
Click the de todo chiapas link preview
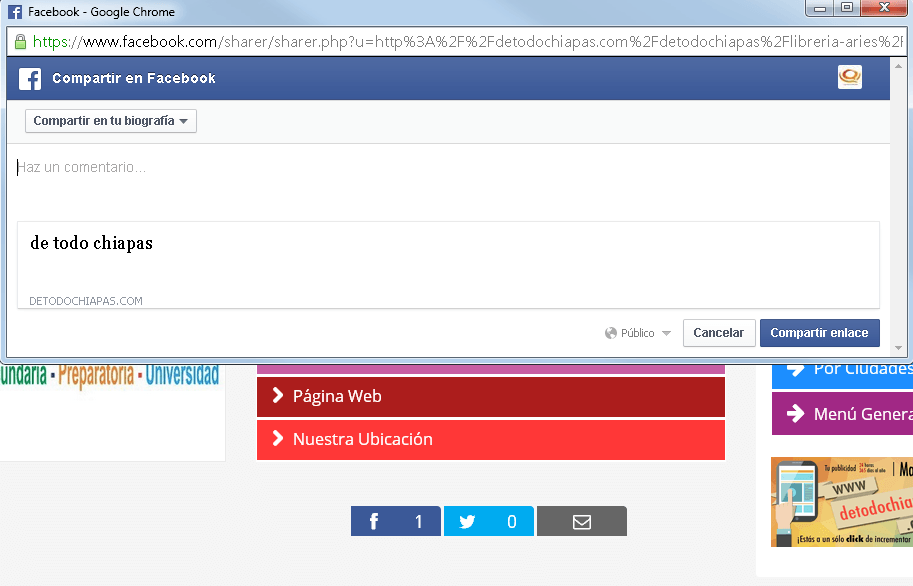coord(448,265)
